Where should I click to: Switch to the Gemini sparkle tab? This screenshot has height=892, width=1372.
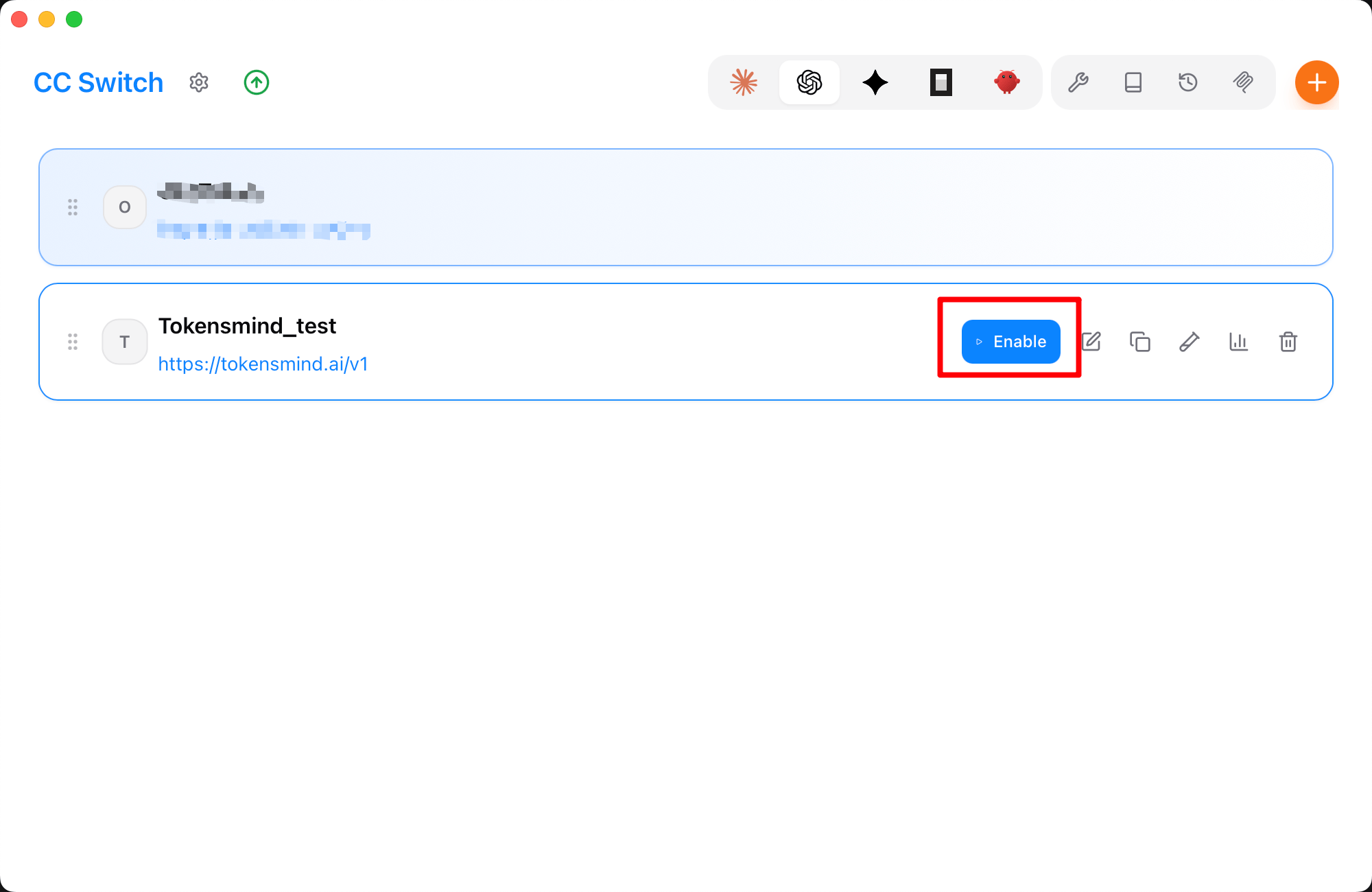pos(875,82)
